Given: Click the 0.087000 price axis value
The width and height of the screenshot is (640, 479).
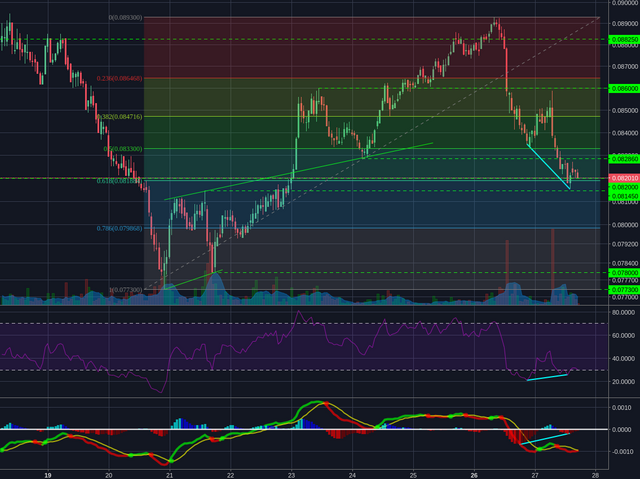Looking at the screenshot, I should tap(625, 66).
